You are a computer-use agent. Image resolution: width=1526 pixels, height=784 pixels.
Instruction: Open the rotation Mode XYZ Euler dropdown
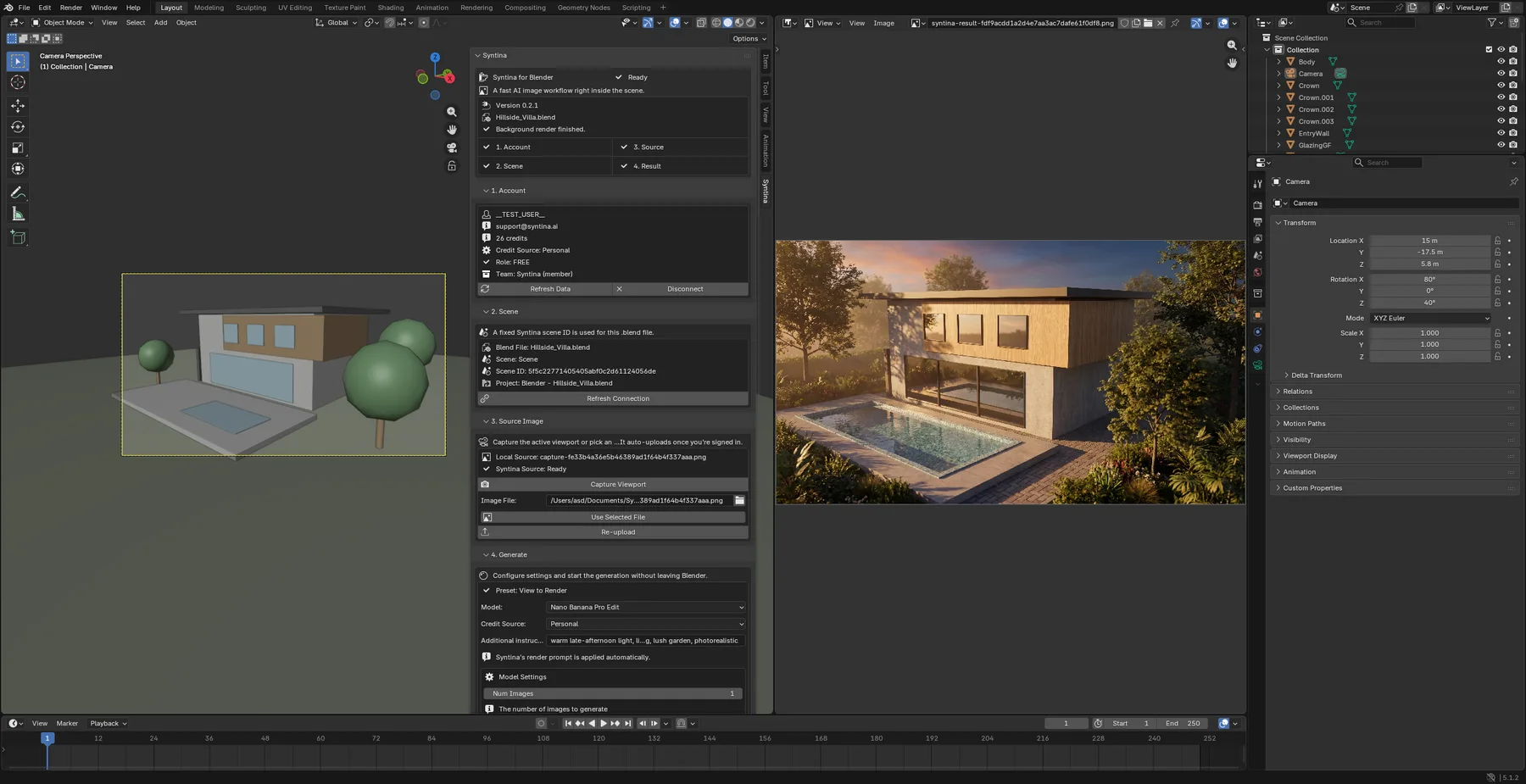(x=1430, y=319)
